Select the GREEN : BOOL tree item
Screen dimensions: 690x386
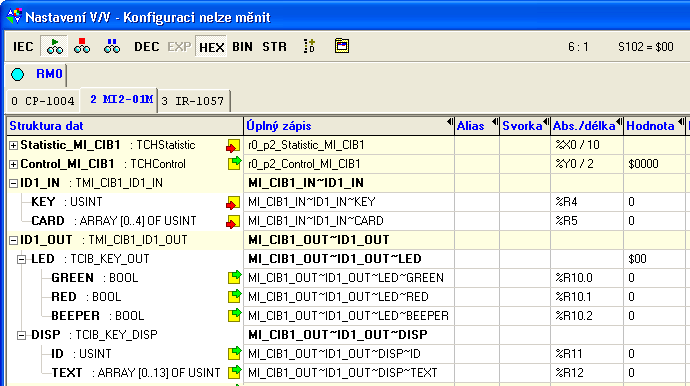(x=95, y=278)
